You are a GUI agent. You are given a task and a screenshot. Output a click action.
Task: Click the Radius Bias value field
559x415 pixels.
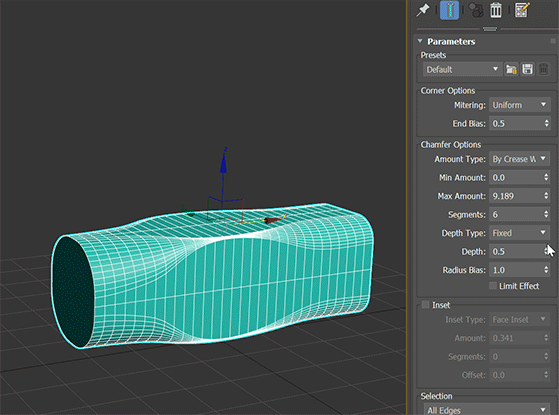(x=516, y=270)
